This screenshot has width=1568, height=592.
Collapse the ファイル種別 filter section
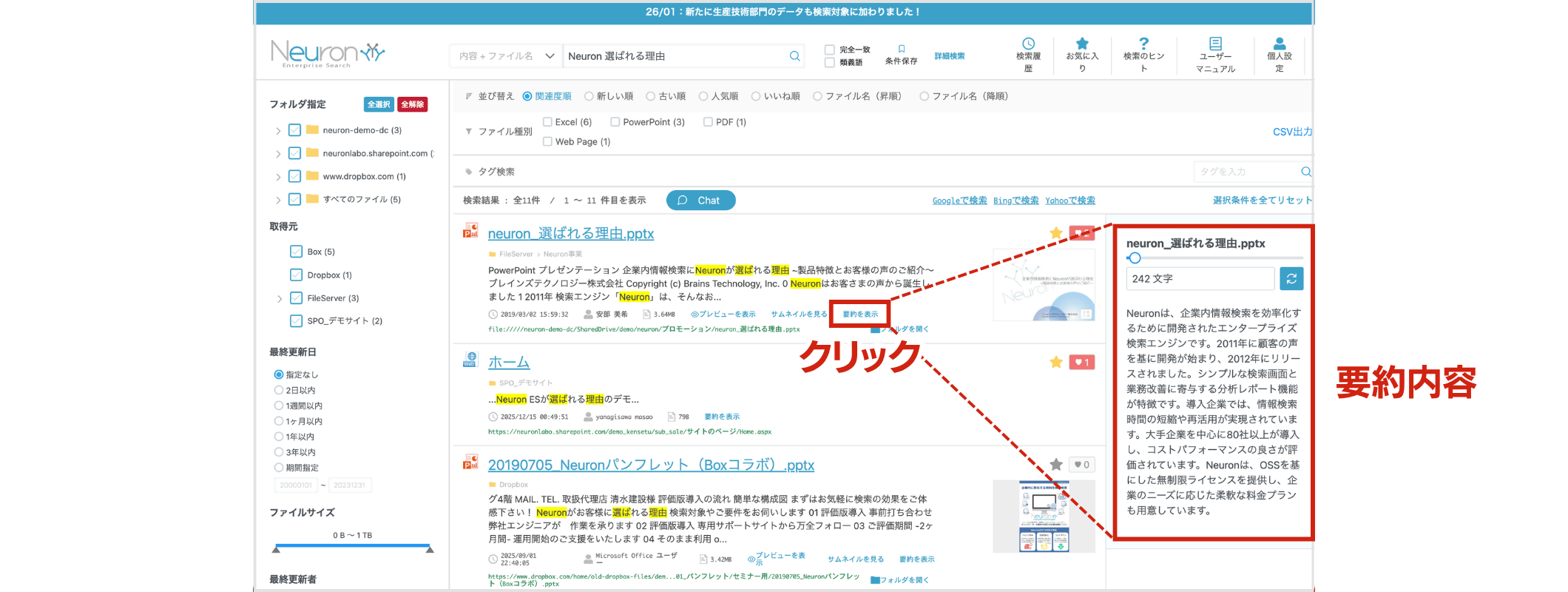469,132
